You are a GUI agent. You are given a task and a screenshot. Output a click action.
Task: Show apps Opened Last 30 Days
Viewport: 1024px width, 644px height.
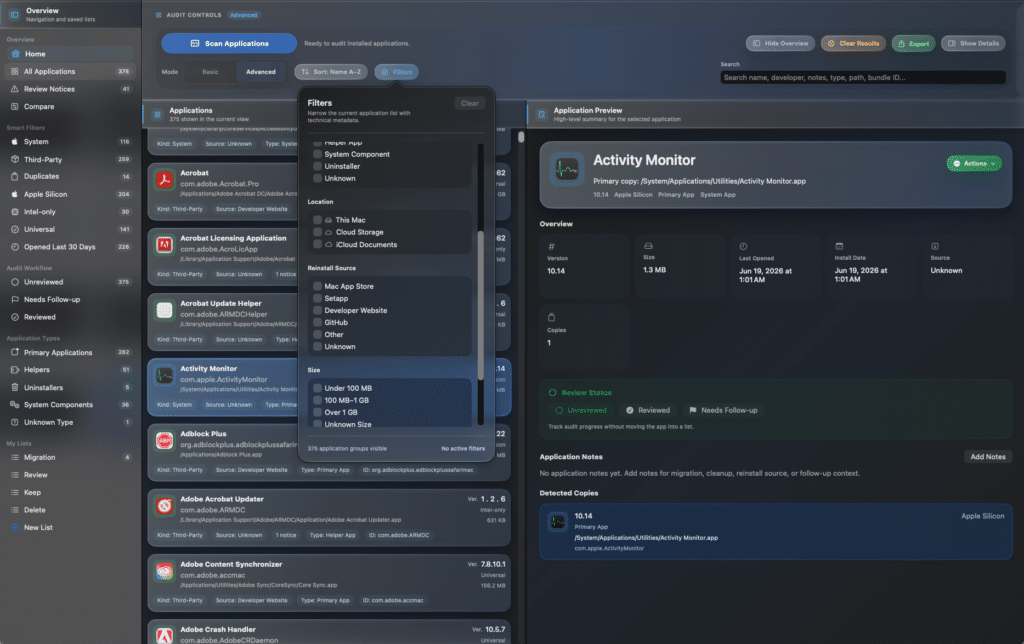[70, 247]
